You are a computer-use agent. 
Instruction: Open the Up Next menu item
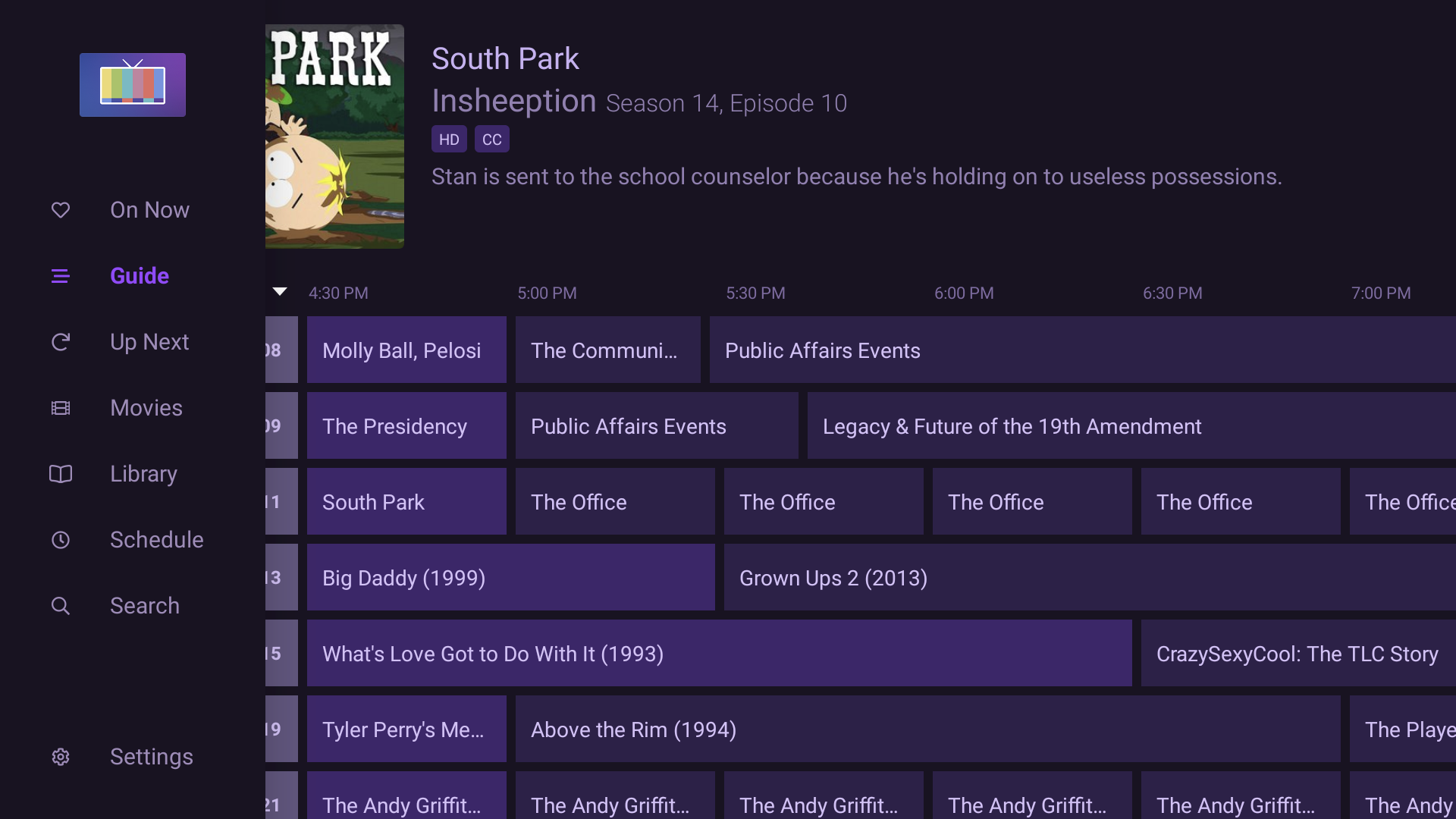[149, 342]
